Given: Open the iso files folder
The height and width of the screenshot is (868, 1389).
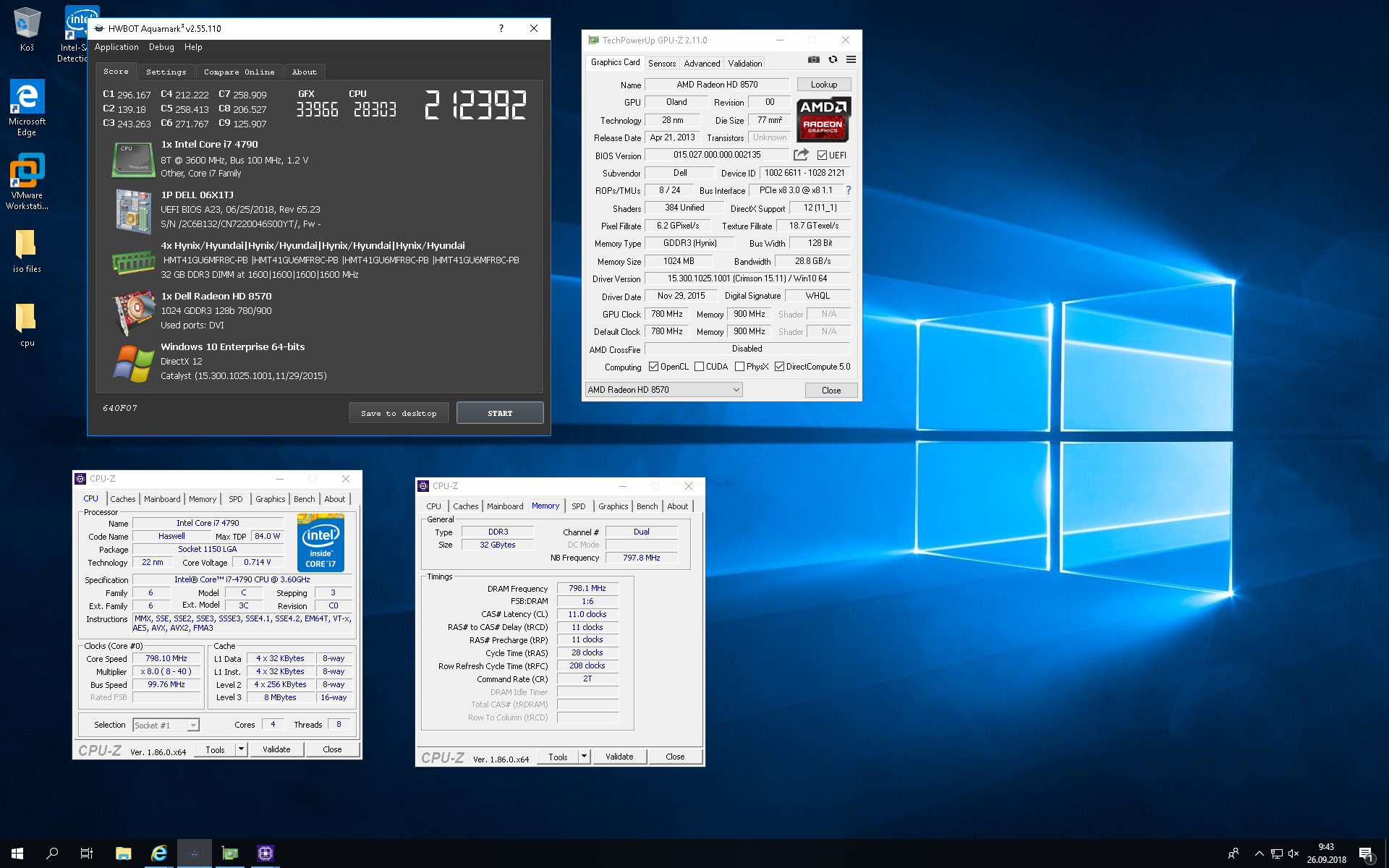Looking at the screenshot, I should [x=27, y=250].
